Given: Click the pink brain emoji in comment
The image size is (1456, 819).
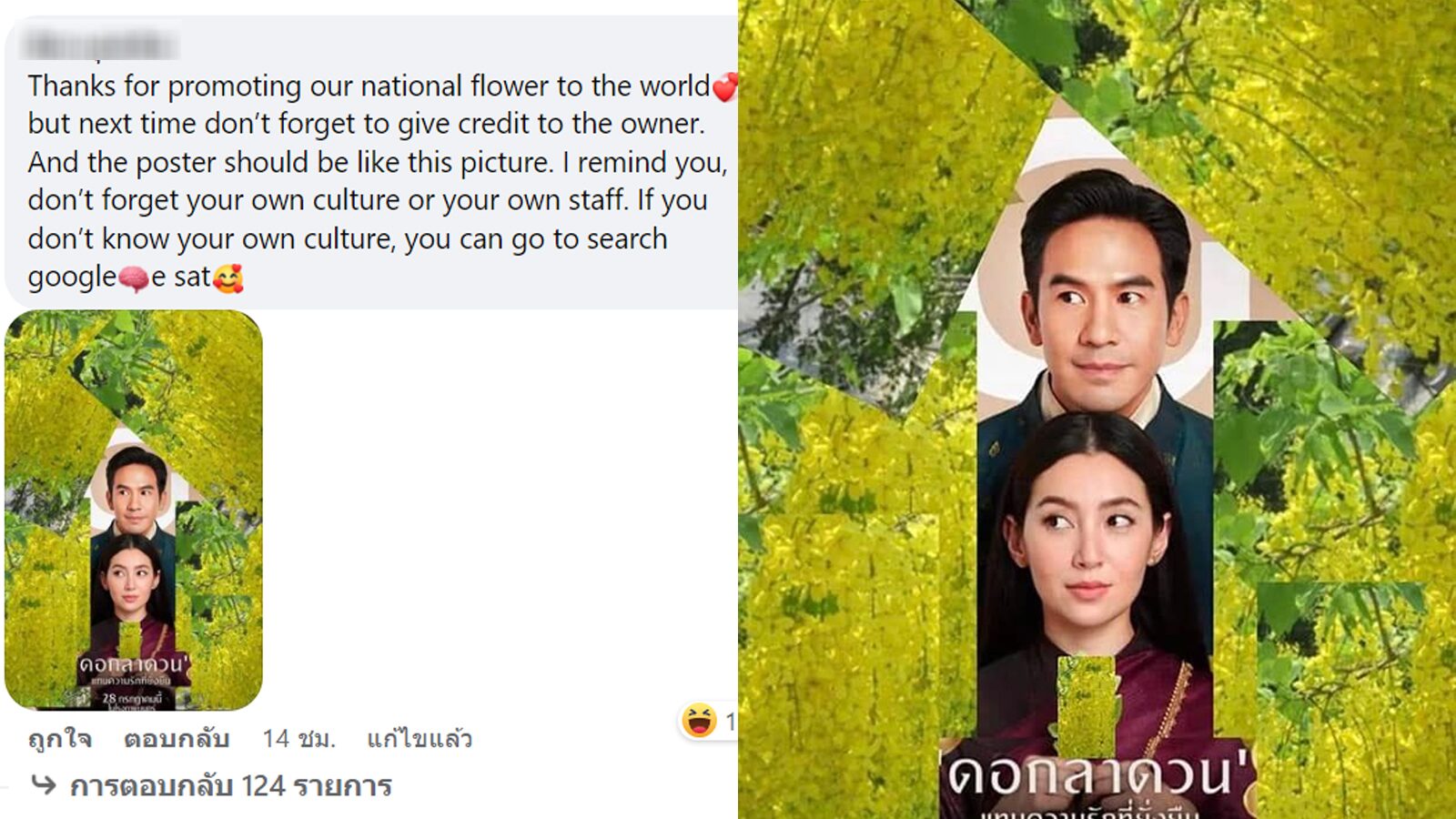Looking at the screenshot, I should tap(134, 278).
